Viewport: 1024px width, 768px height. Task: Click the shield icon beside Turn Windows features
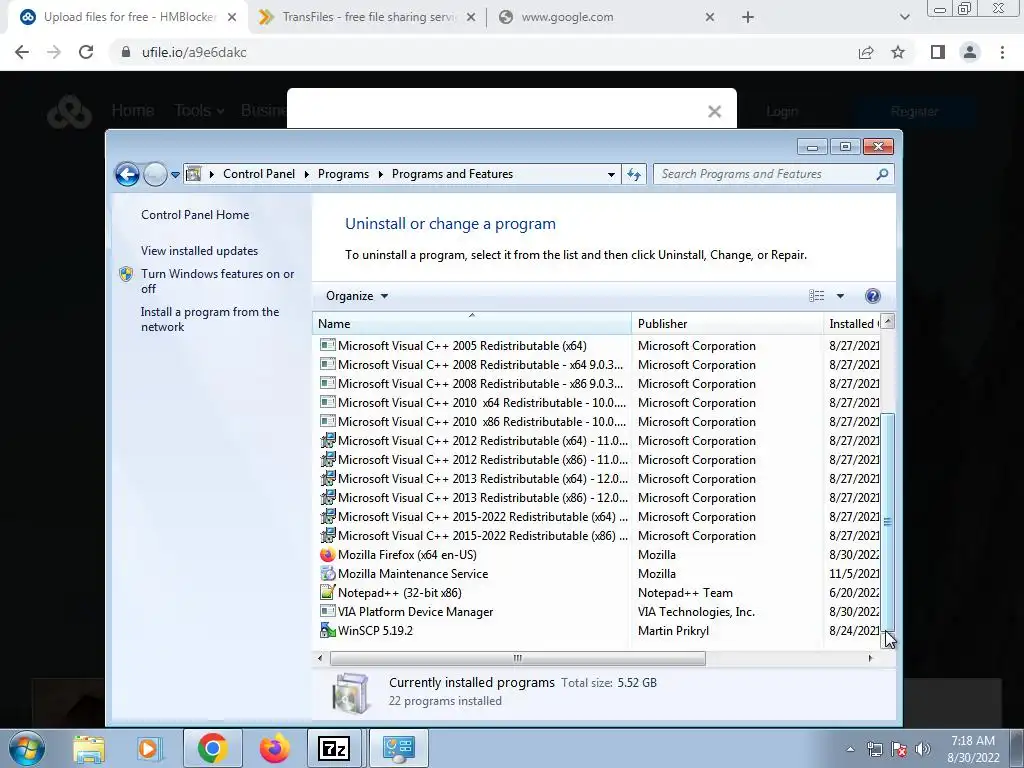click(126, 274)
